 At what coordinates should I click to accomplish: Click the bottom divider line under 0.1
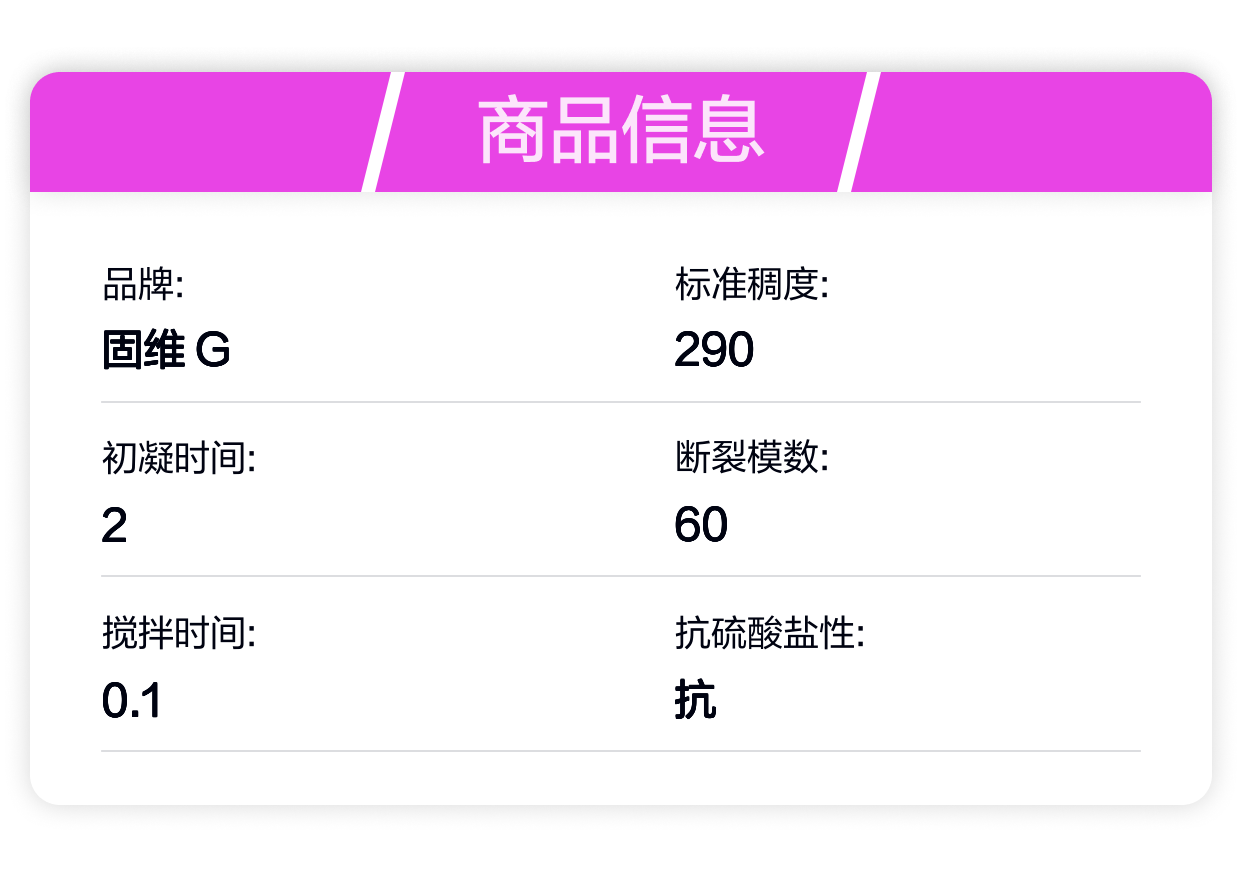pyautogui.click(x=621, y=750)
